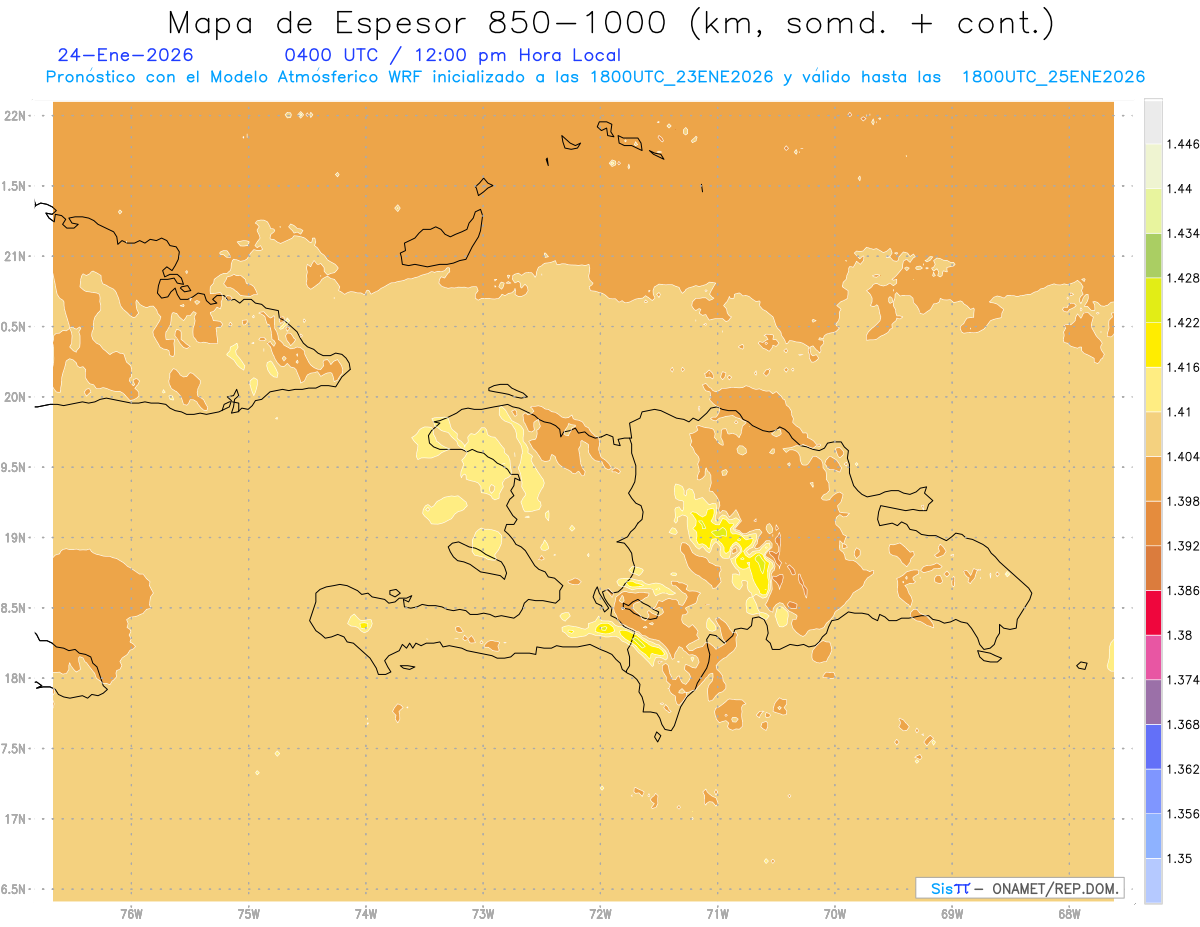1200x927 pixels.
Task: Click the legend value '1.38'
Action: (1180, 635)
